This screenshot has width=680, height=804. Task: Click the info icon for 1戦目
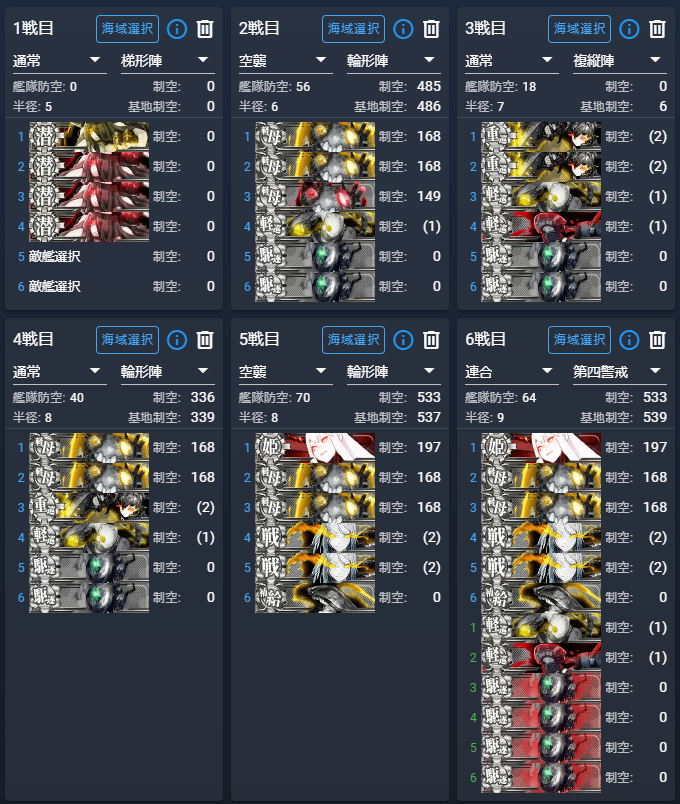tap(177, 29)
